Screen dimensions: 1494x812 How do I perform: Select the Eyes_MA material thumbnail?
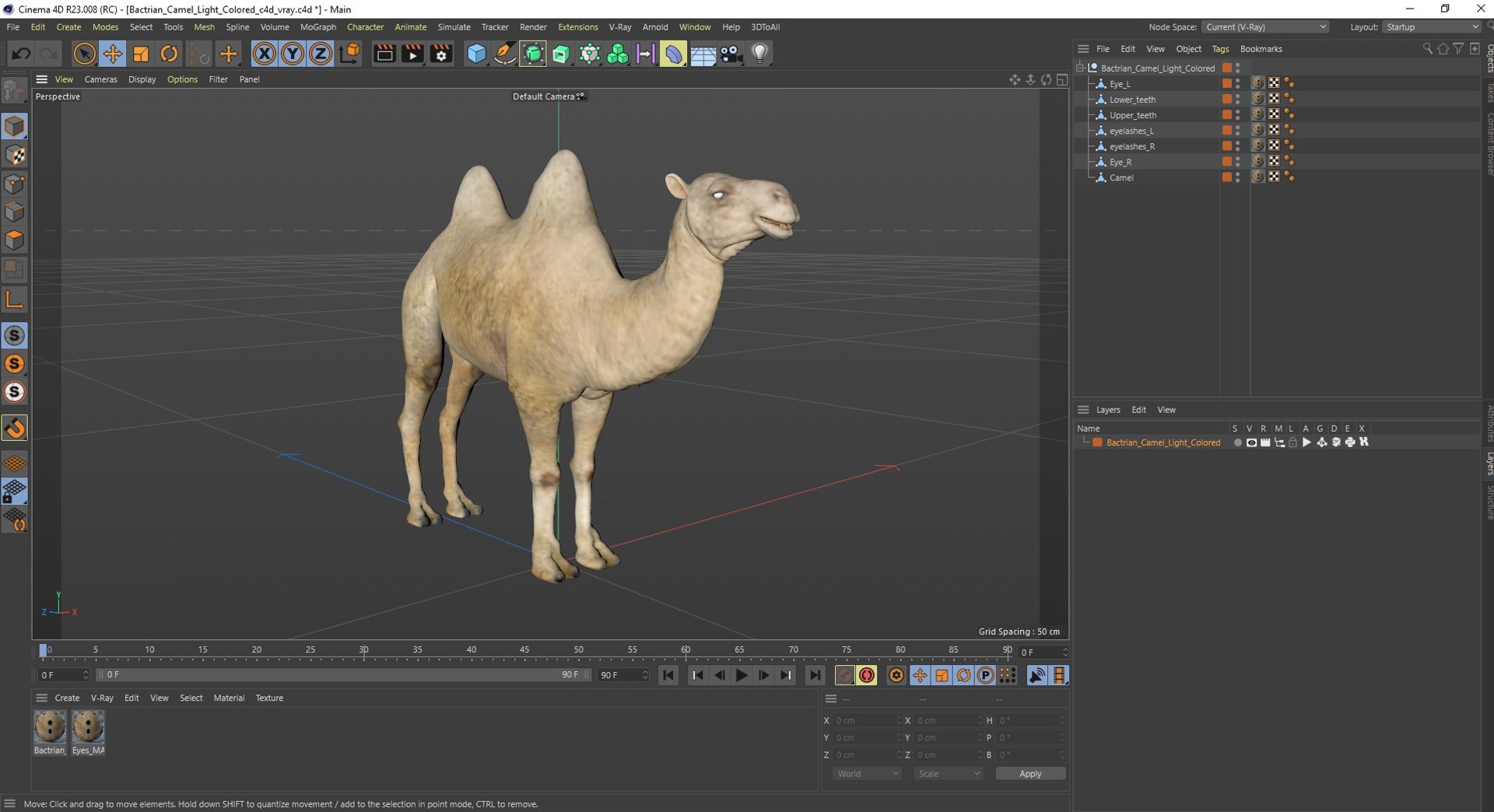pyautogui.click(x=88, y=727)
